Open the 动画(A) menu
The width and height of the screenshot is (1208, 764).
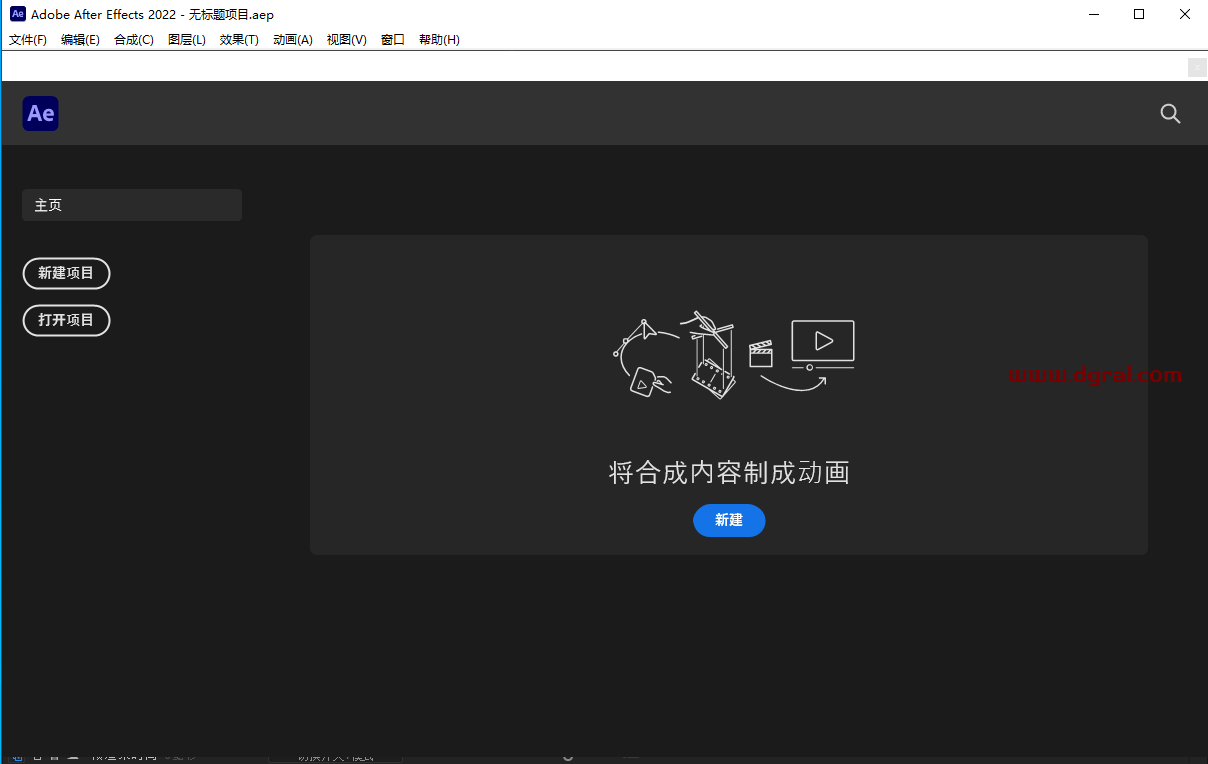pyautogui.click(x=292, y=39)
